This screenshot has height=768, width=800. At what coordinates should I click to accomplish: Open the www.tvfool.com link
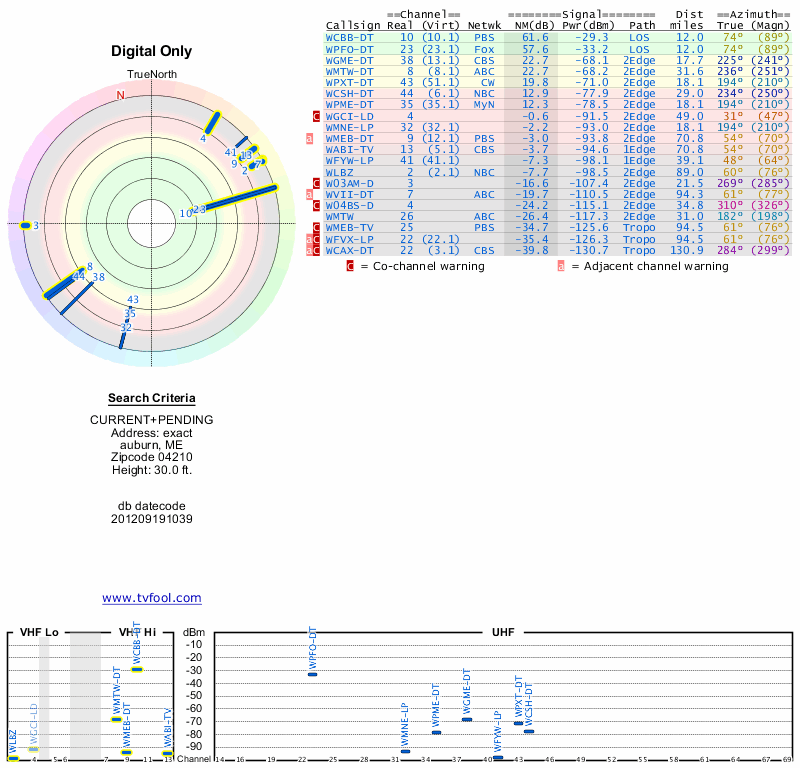151,598
